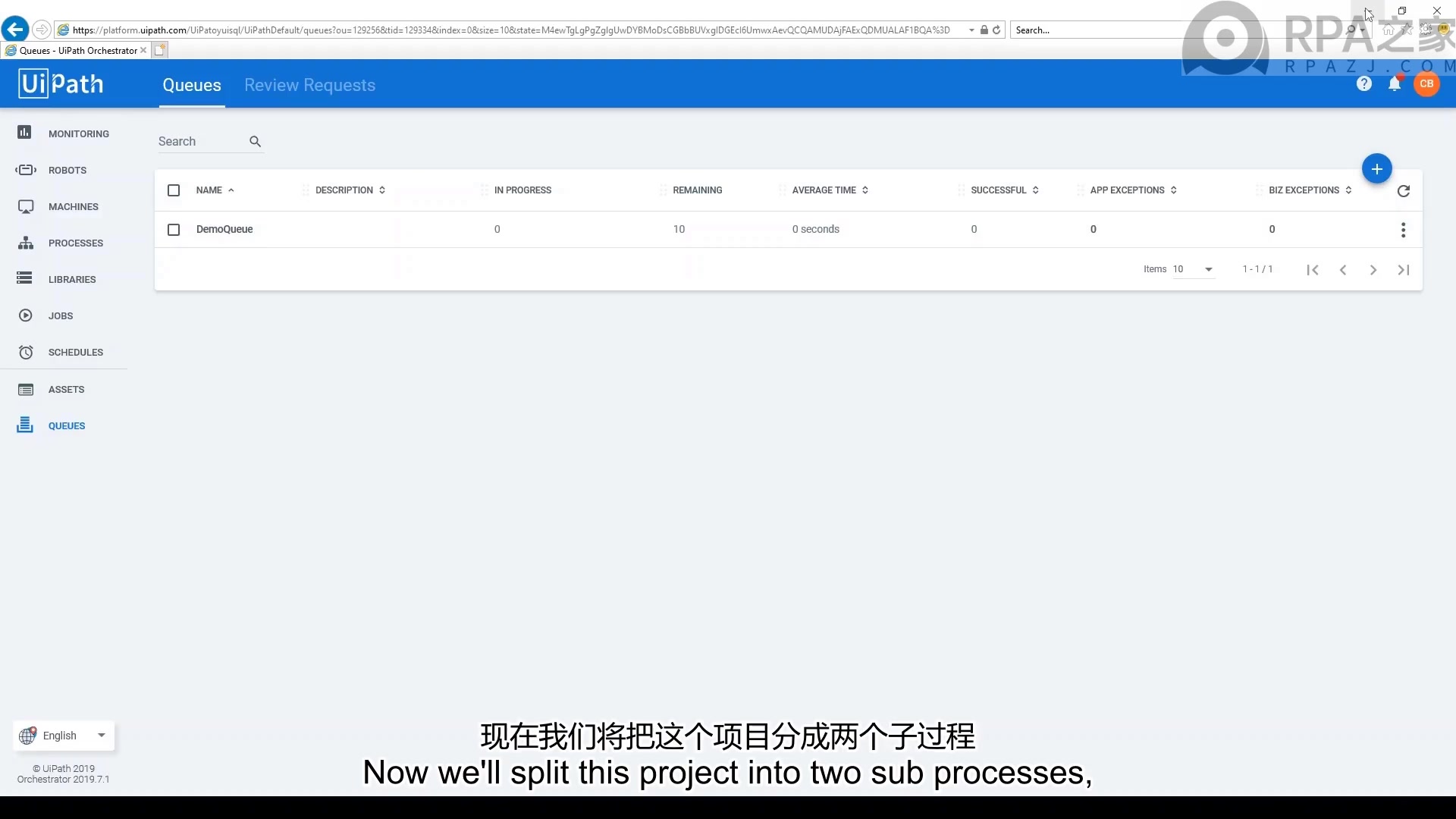1456x819 pixels.
Task: Sort by Average Time column
Action: pyautogui.click(x=830, y=190)
